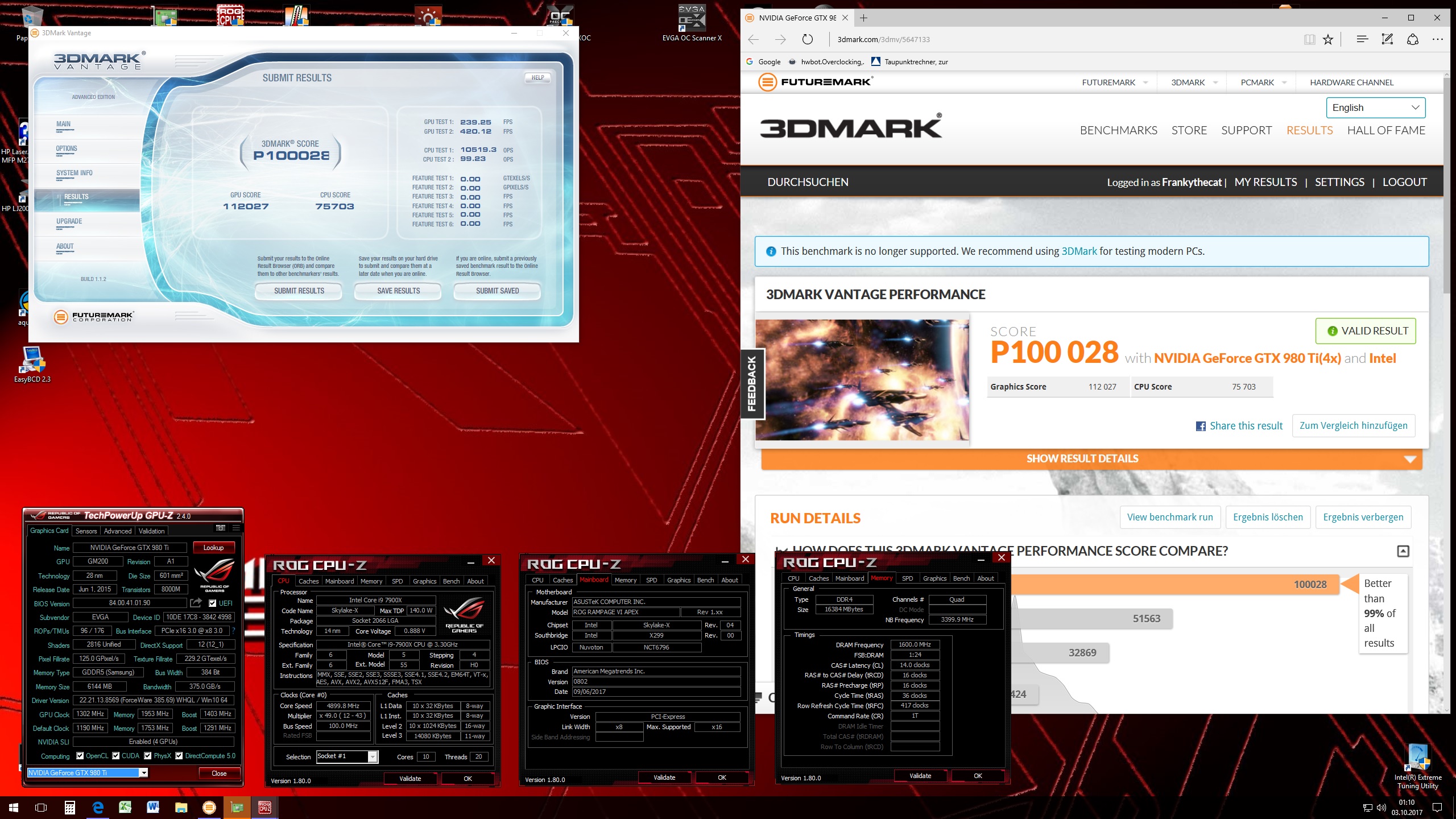Open Edge more actions ellipsis
This screenshot has width=1456, height=819.
tap(1438, 39)
